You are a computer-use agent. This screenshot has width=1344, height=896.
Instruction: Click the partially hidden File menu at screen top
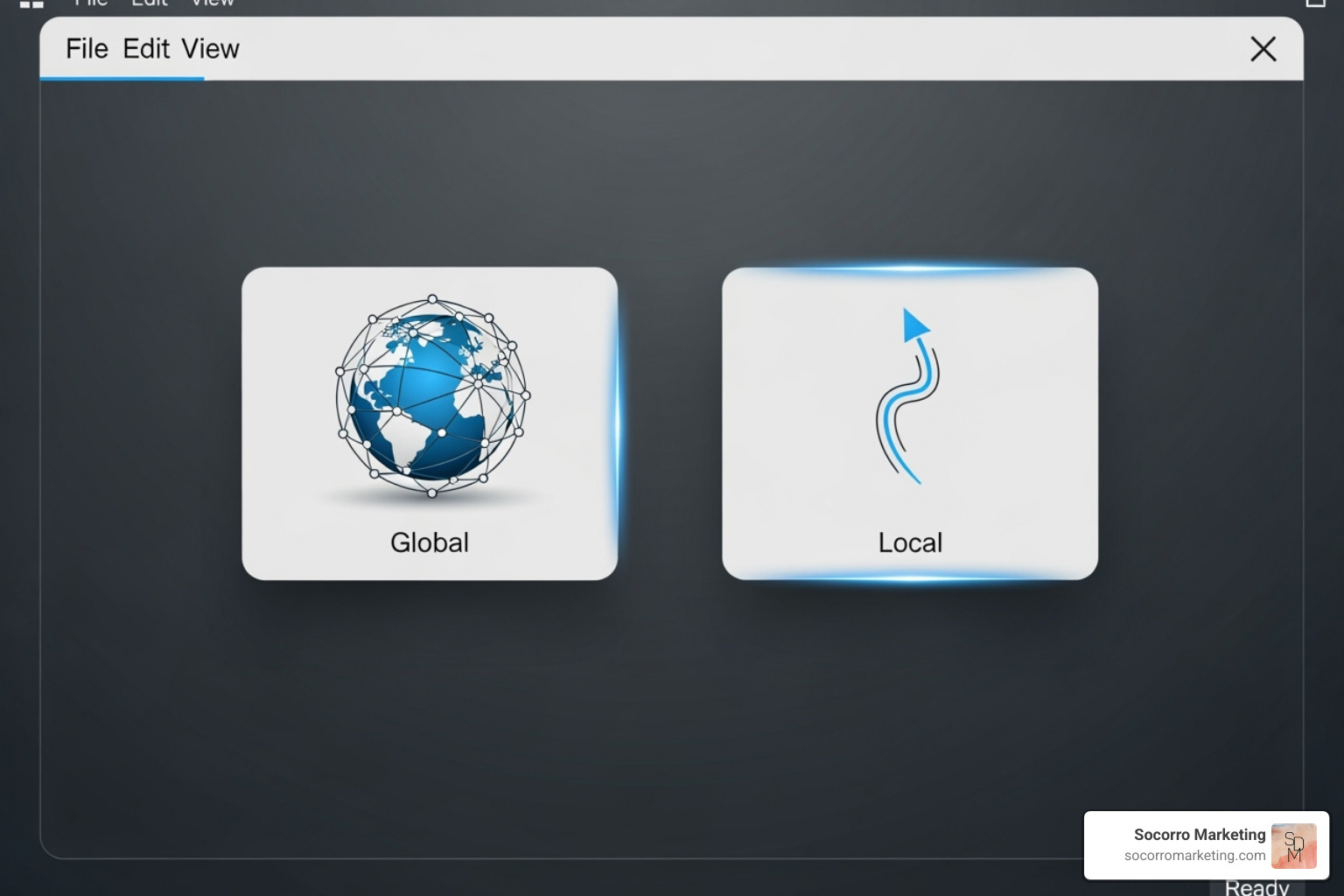91,3
